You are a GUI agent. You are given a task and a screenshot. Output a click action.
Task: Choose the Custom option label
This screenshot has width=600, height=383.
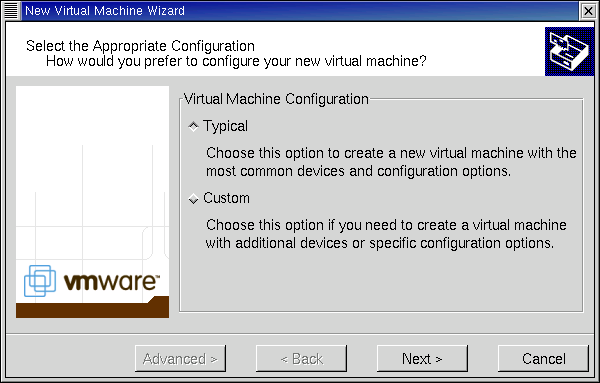[226, 198]
